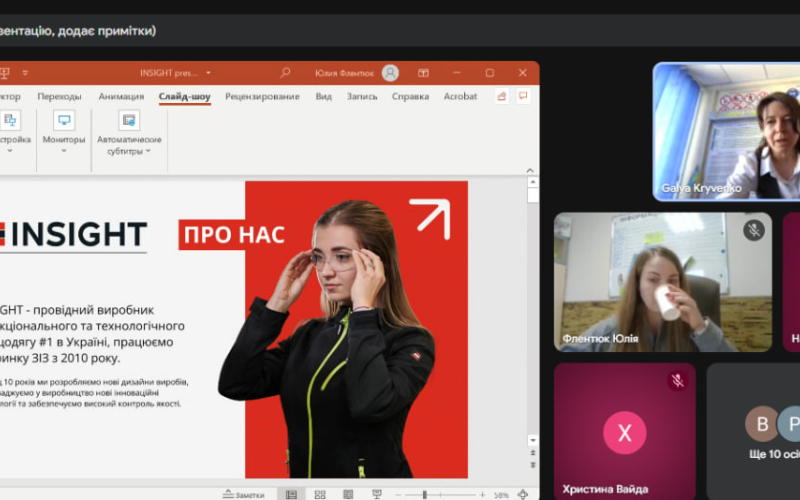
Task: Switch to Normal view in status bar
Action: point(291,494)
